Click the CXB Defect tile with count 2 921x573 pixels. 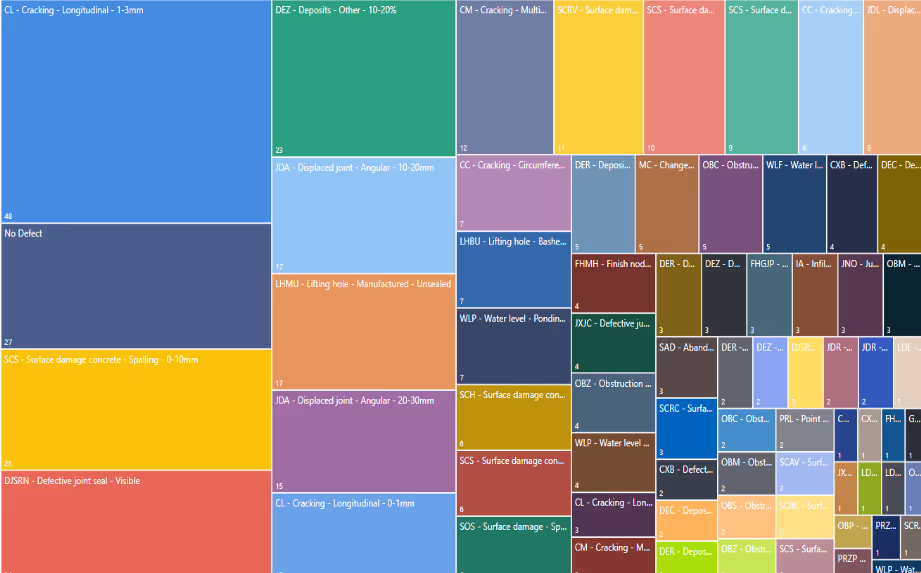687,480
